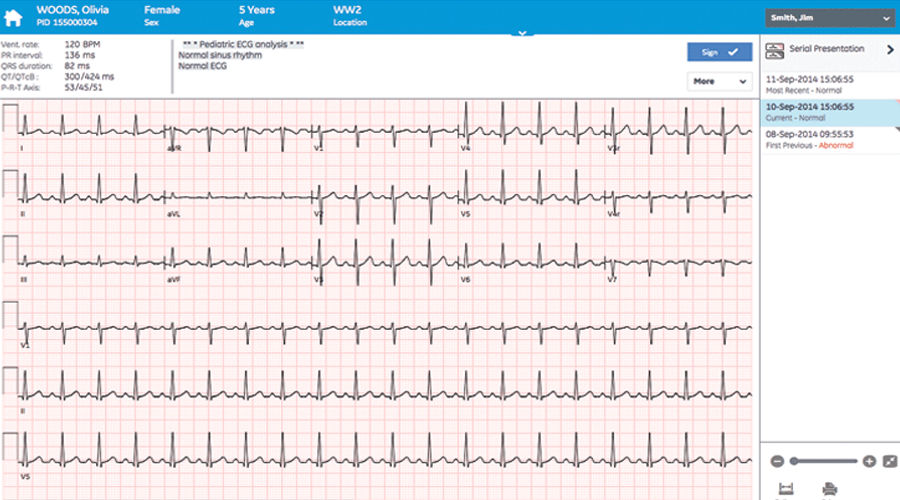Open the caliper measurement tool
The width and height of the screenshot is (900, 500).
pyautogui.click(x=786, y=489)
